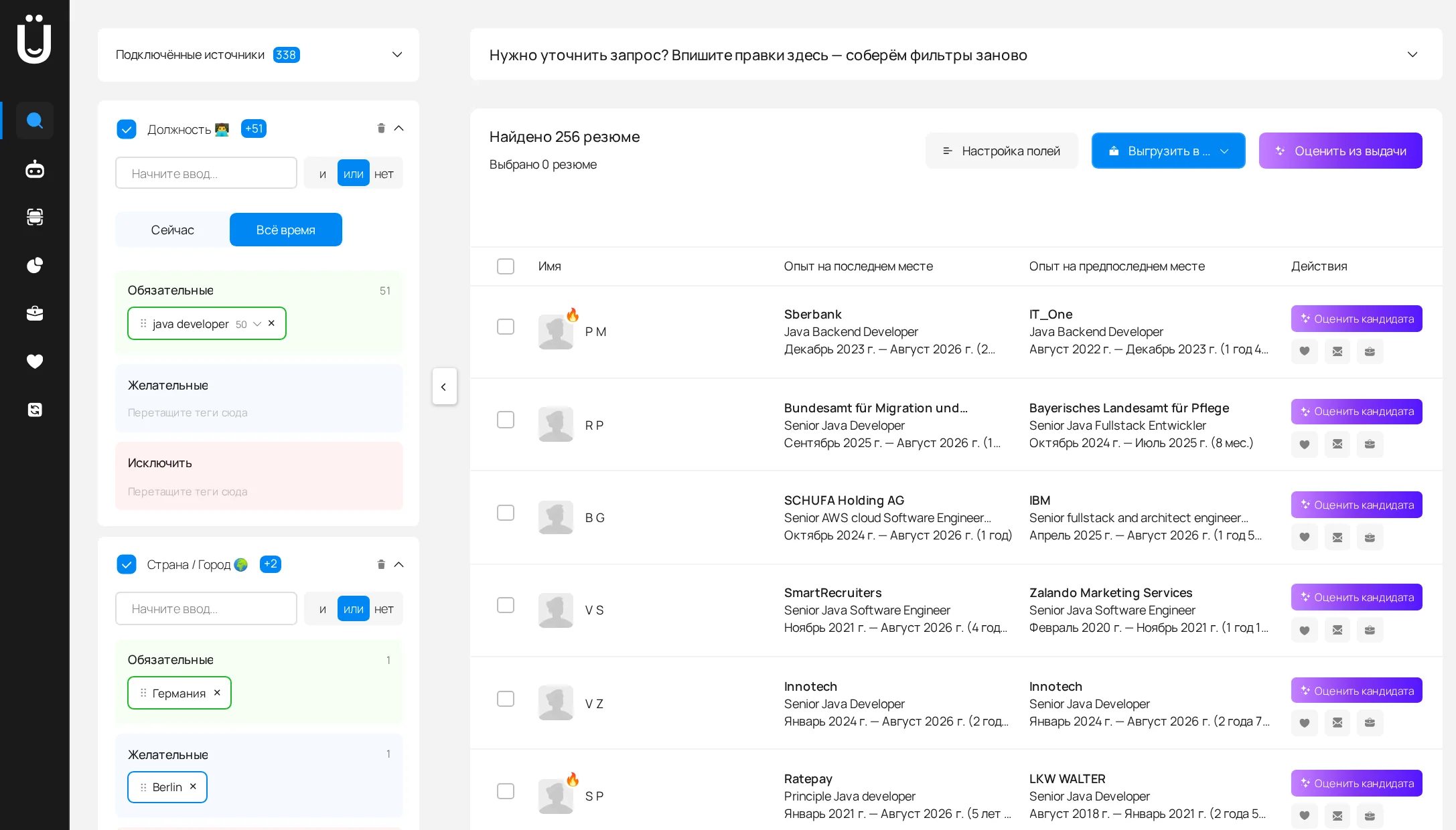Remove the Berlin tag
Screen dimensions: 1456x830
tap(193, 786)
